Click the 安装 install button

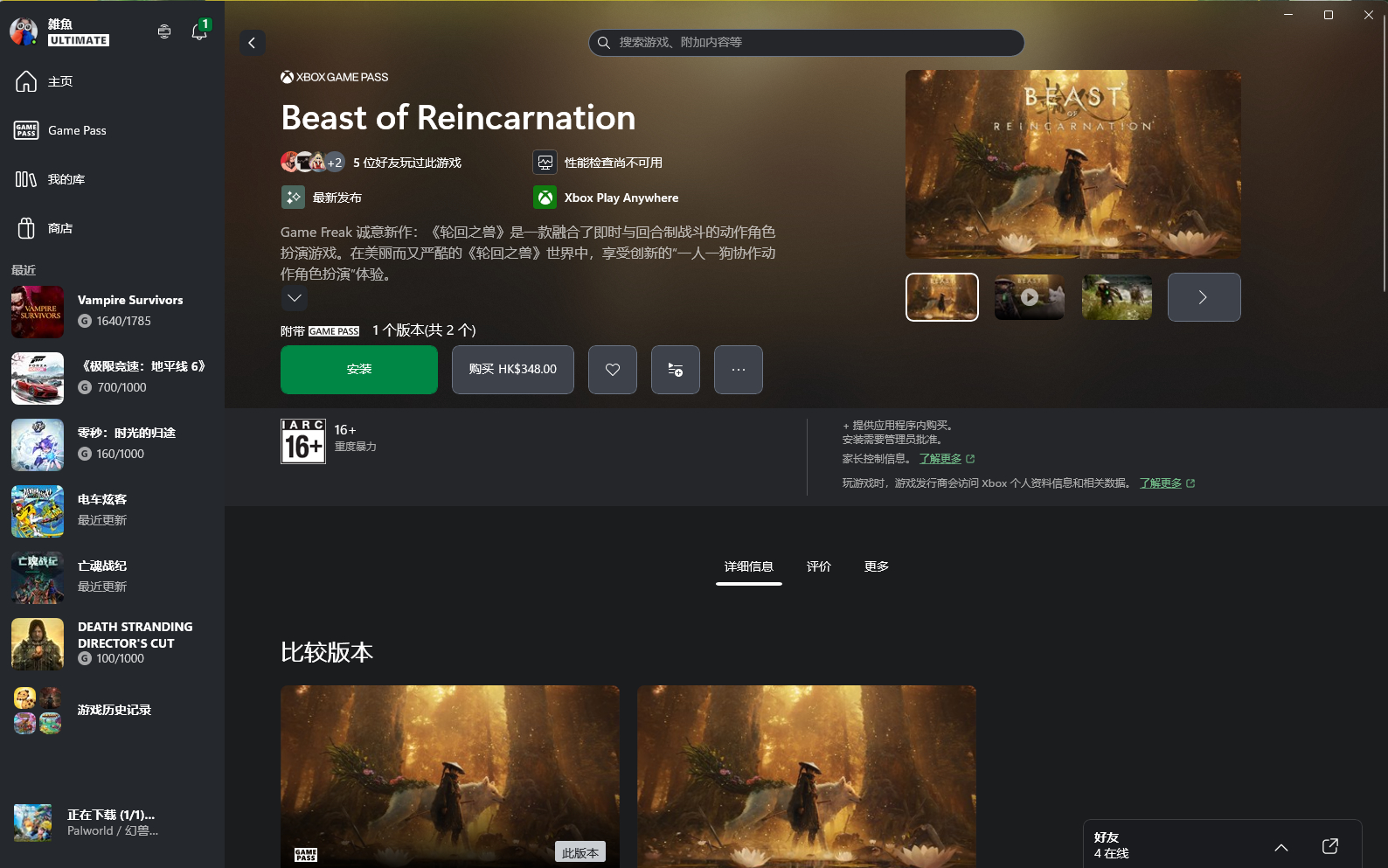point(359,370)
